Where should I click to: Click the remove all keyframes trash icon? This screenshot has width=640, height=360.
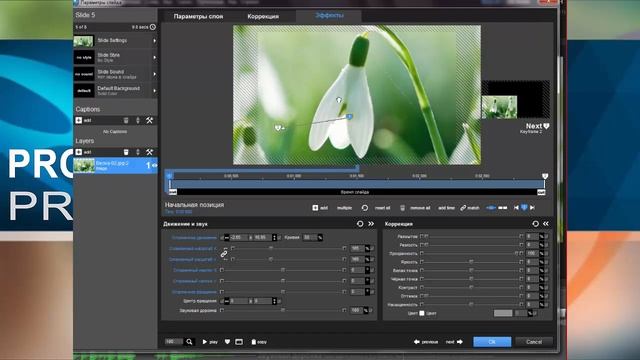[402, 208]
